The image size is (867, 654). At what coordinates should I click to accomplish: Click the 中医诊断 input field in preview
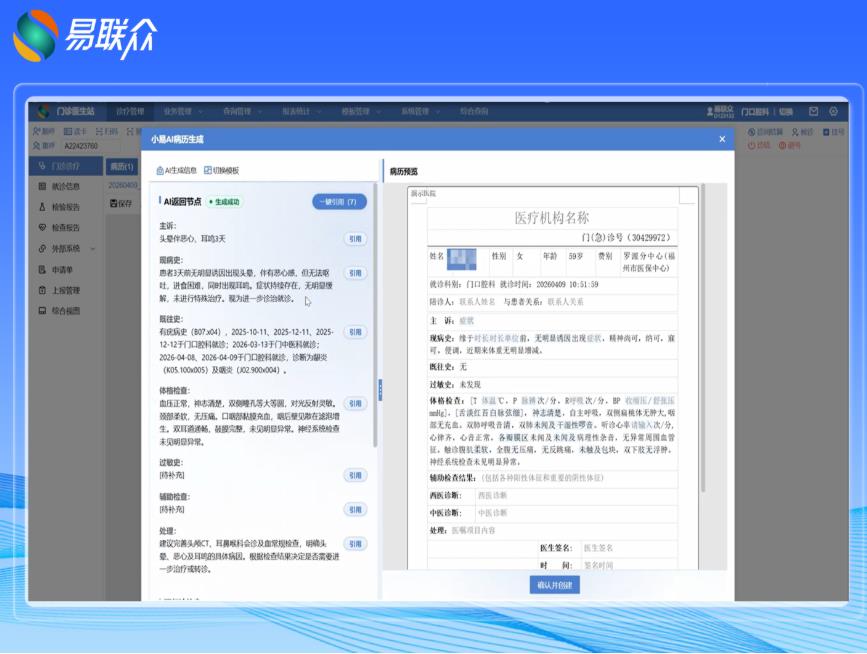pyautogui.click(x=577, y=513)
